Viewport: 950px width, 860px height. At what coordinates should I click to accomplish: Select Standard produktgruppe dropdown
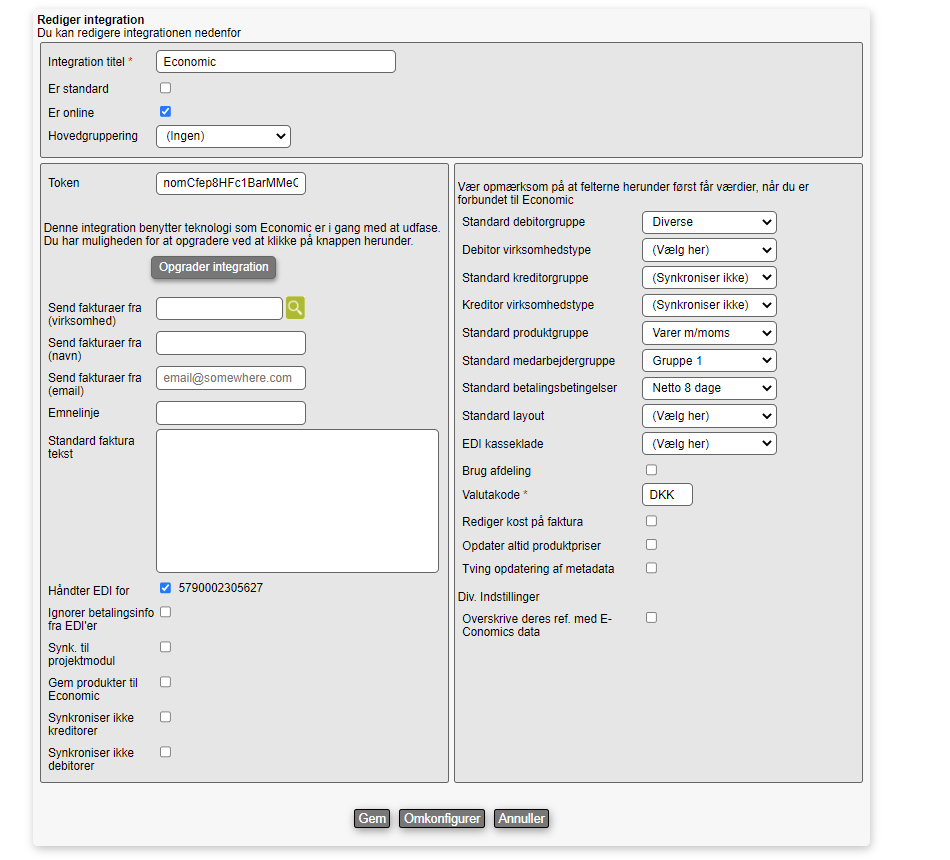click(x=708, y=333)
